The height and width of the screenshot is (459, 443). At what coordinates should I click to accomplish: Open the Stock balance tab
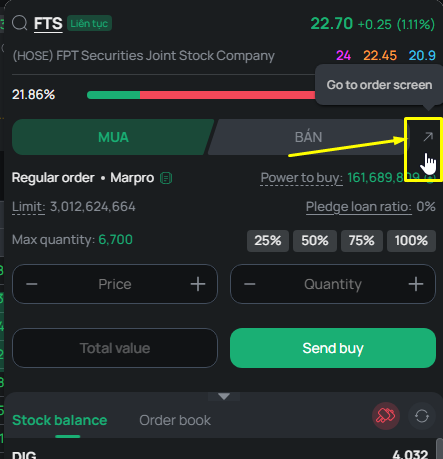(60, 420)
